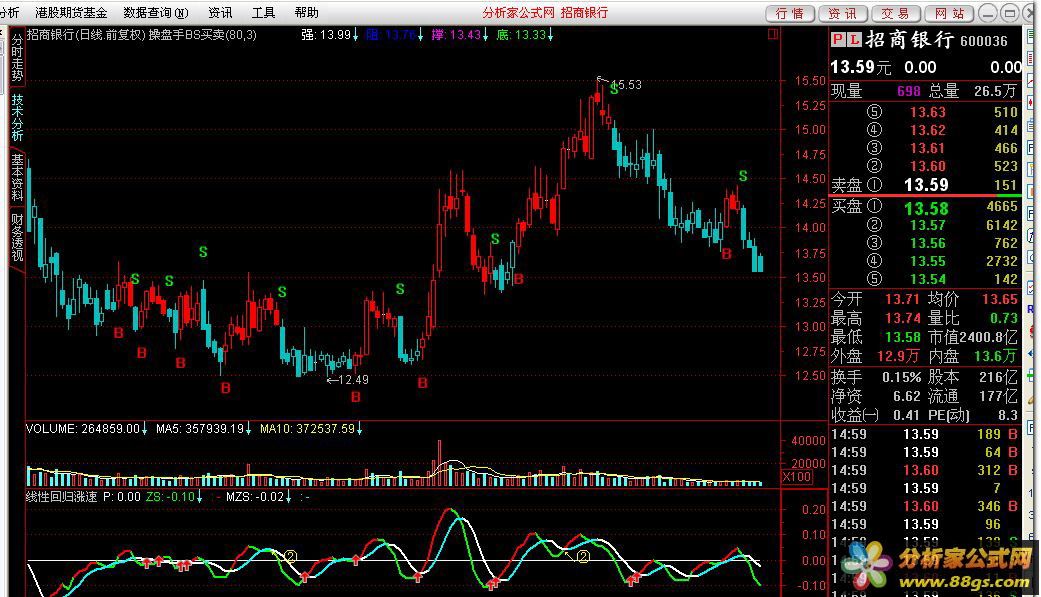Open the 资讯 menu in menu bar

pyautogui.click(x=220, y=13)
